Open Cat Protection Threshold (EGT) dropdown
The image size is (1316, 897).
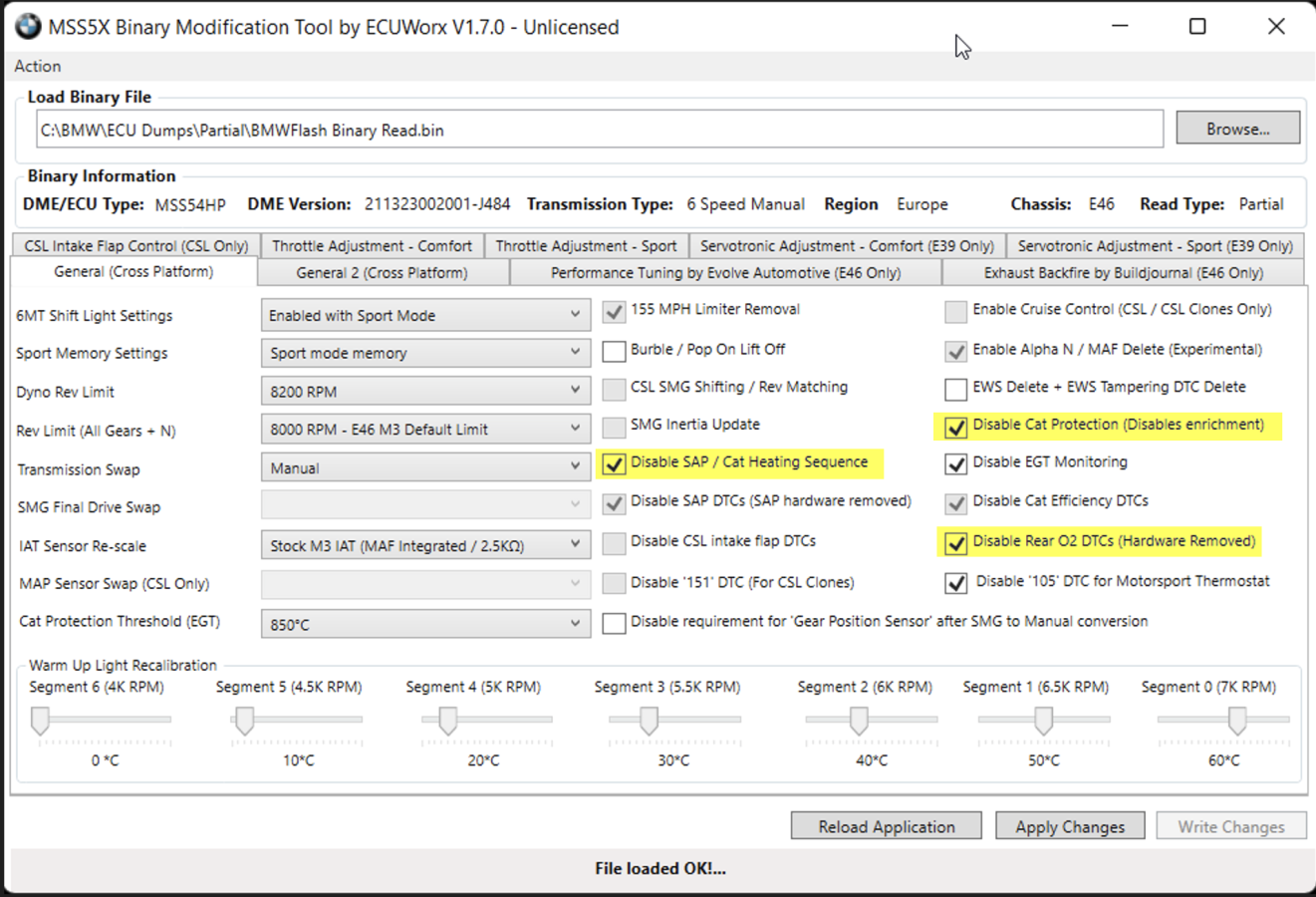[x=424, y=624]
